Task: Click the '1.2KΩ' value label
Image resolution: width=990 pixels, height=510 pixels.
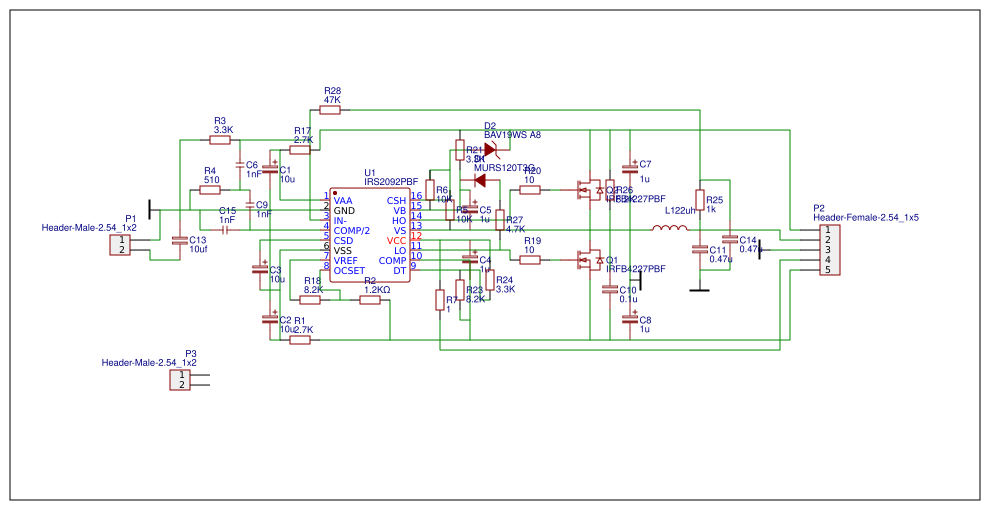Action: (377, 290)
